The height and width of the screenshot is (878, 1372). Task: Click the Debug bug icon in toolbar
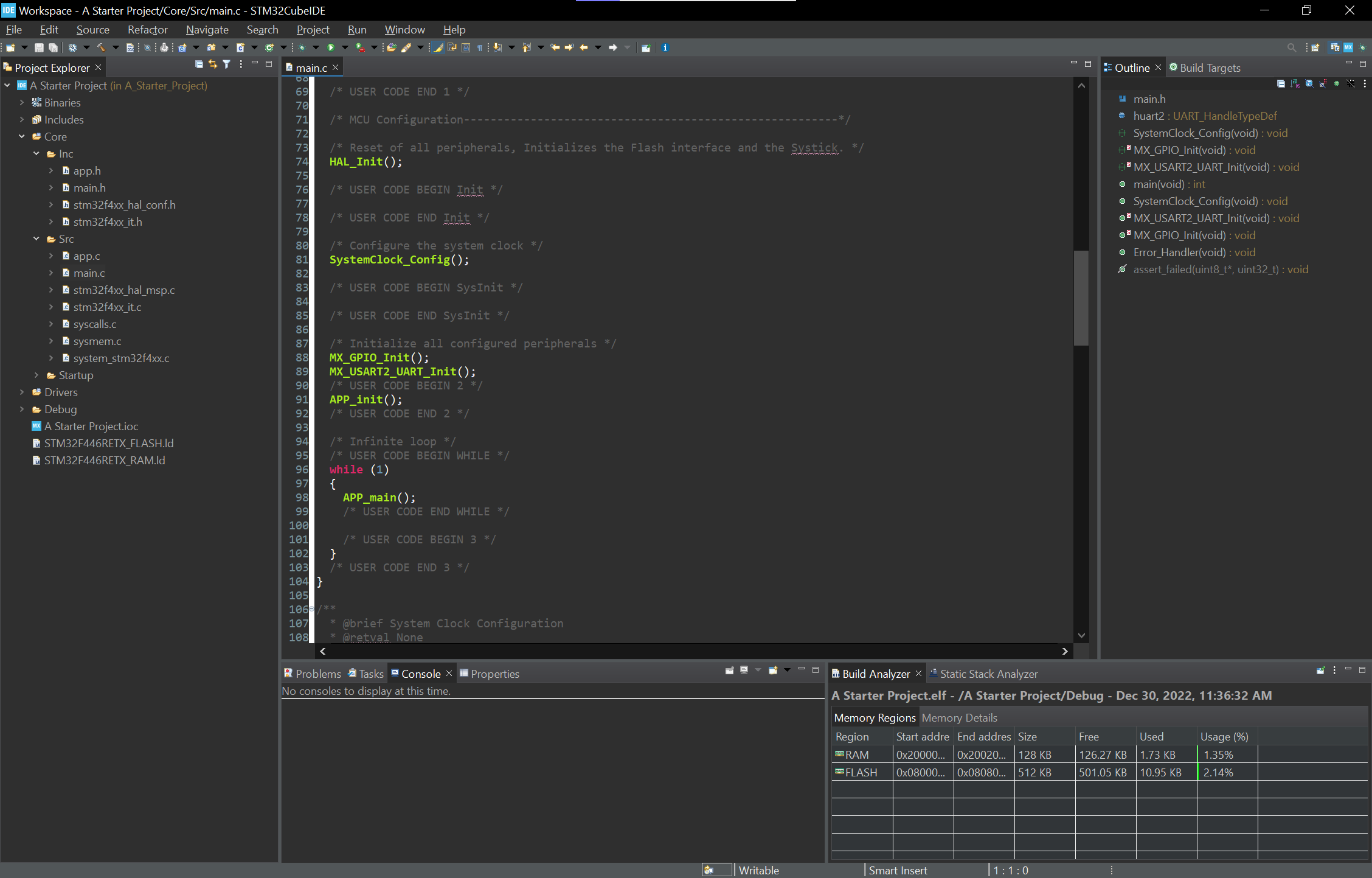(x=302, y=47)
